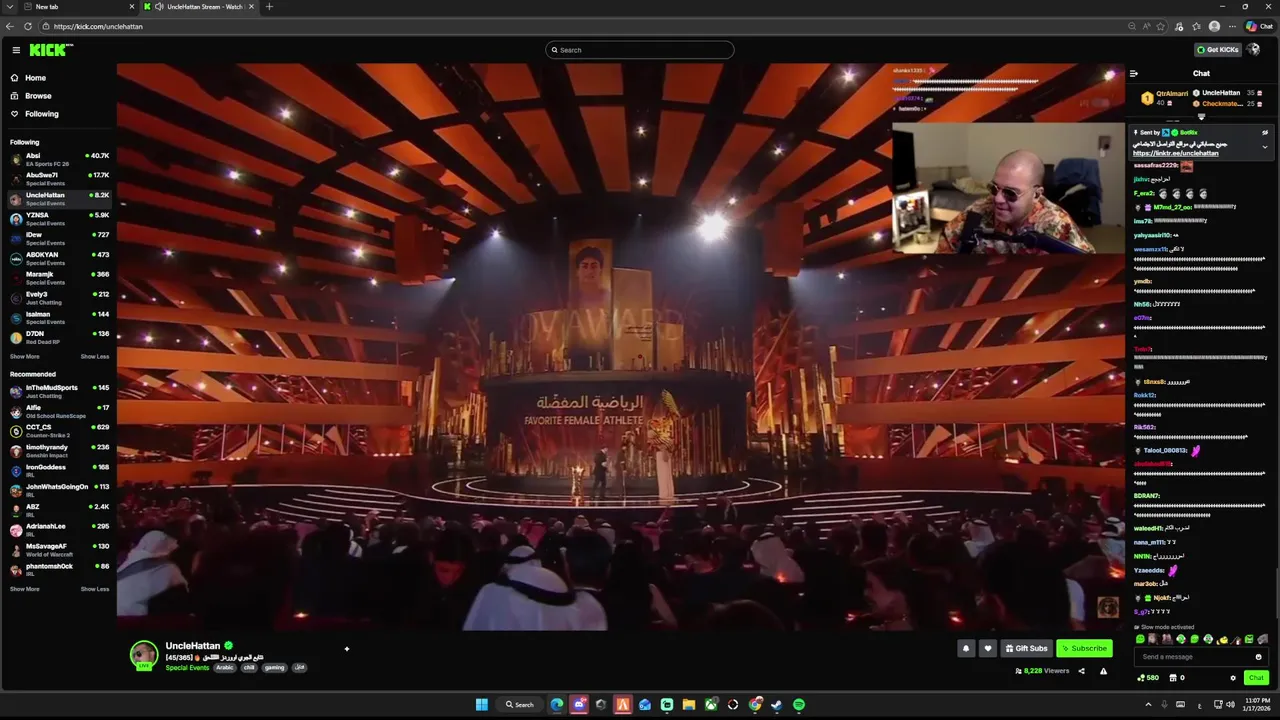1280x720 pixels.
Task: Expand the gift leaderboard down arrow
Action: [x=1201, y=117]
